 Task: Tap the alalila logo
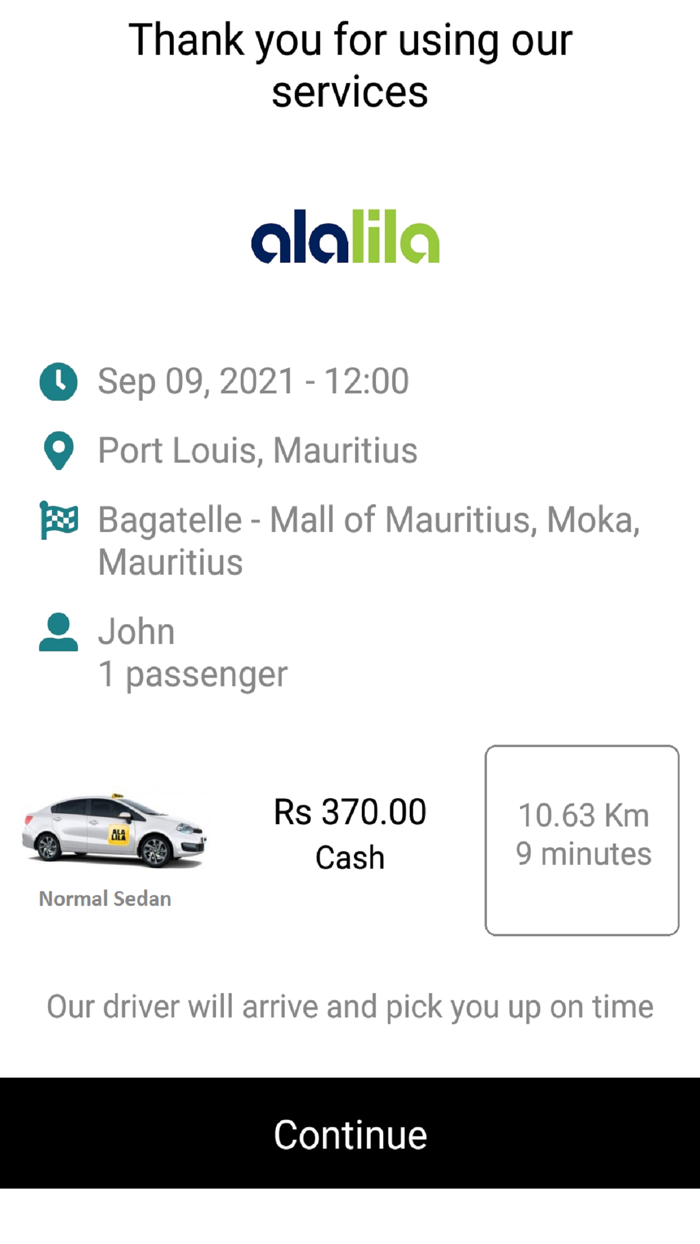349,237
